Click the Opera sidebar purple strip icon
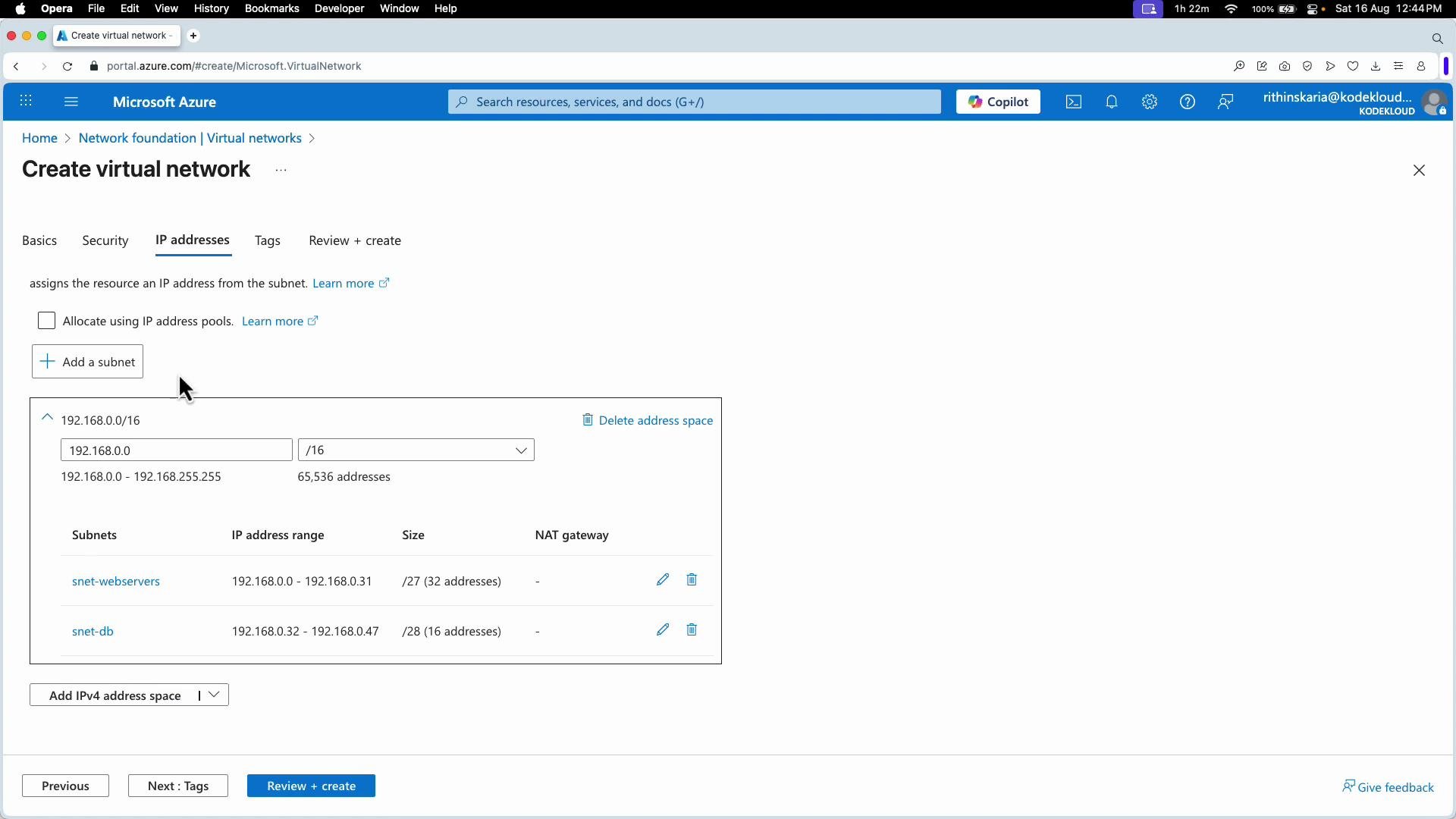The width and height of the screenshot is (1456, 819). pos(1447,67)
